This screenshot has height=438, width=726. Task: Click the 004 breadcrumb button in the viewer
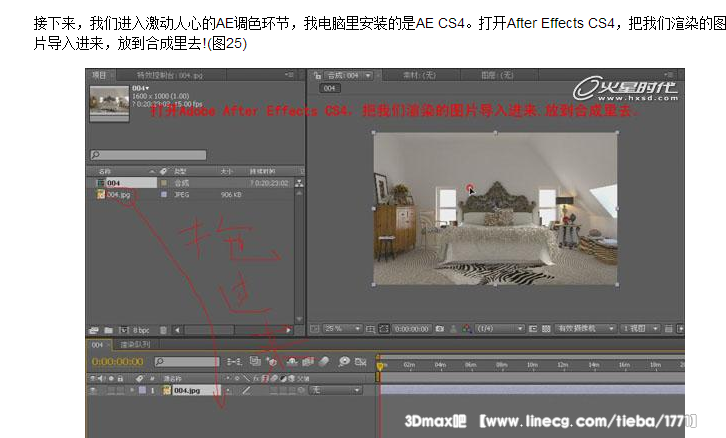pyautogui.click(x=329, y=88)
